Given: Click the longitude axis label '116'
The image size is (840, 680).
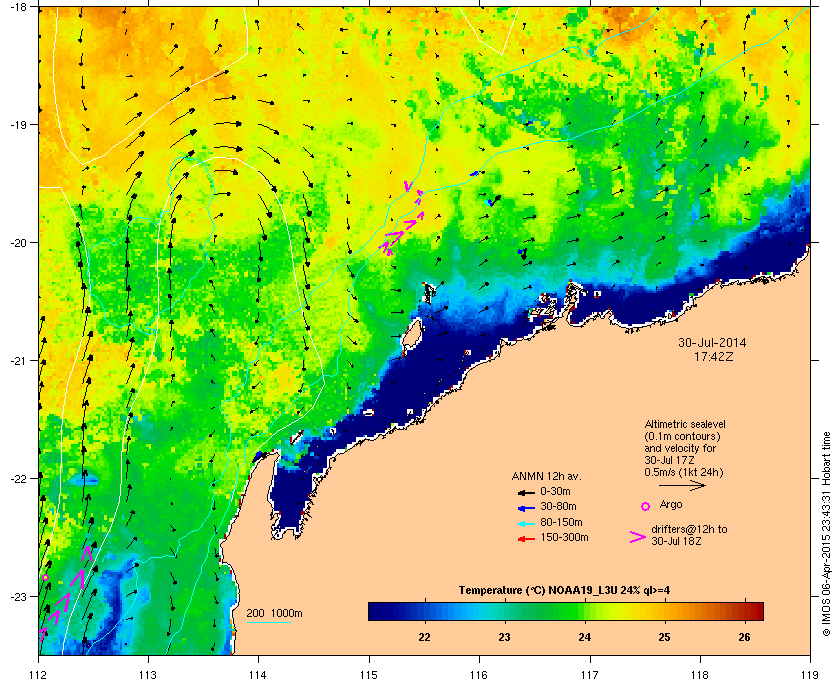Looking at the screenshot, I should point(479,675).
